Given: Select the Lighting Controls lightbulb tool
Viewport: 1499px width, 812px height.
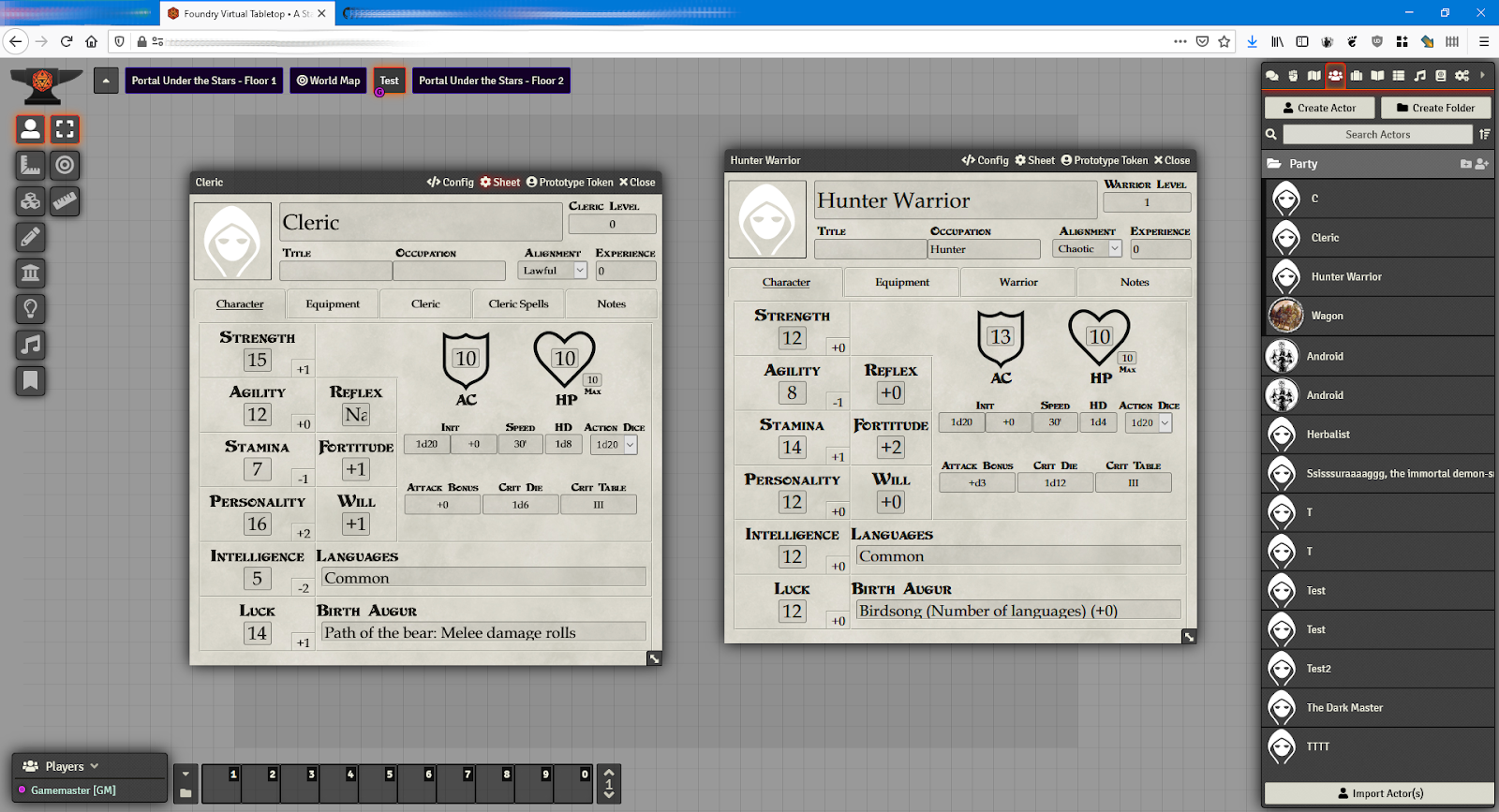Looking at the screenshot, I should point(30,309).
